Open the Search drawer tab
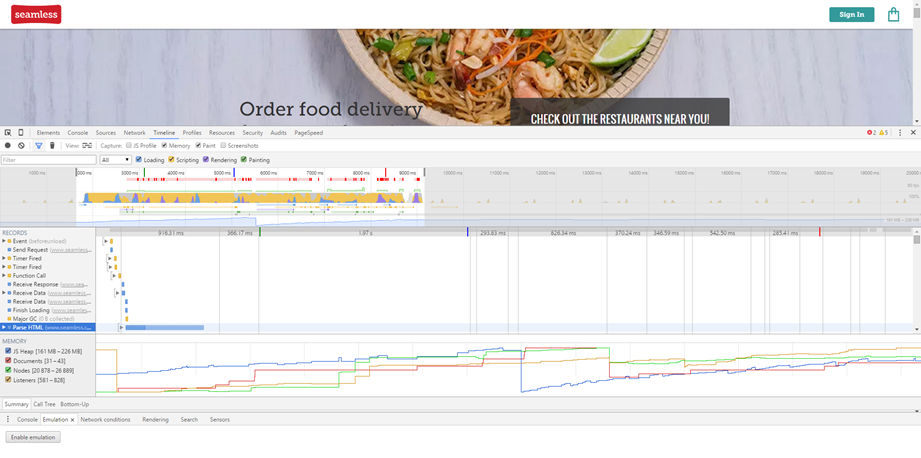This screenshot has height=458, width=921. pos(189,420)
